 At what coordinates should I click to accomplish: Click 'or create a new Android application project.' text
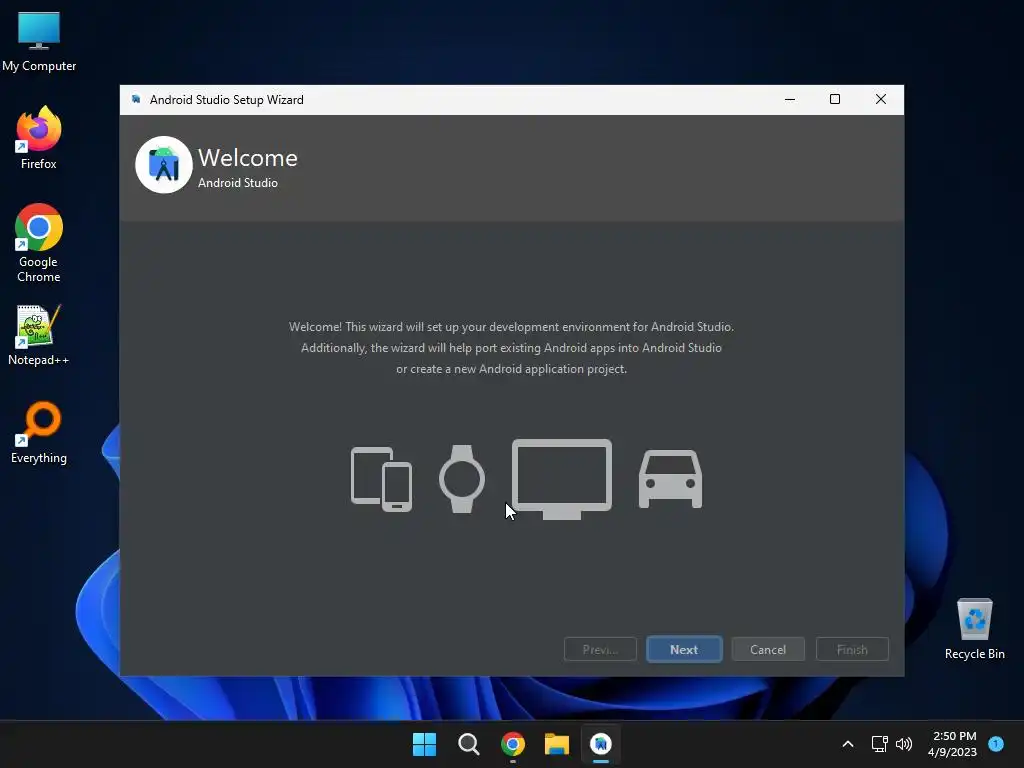click(x=511, y=369)
